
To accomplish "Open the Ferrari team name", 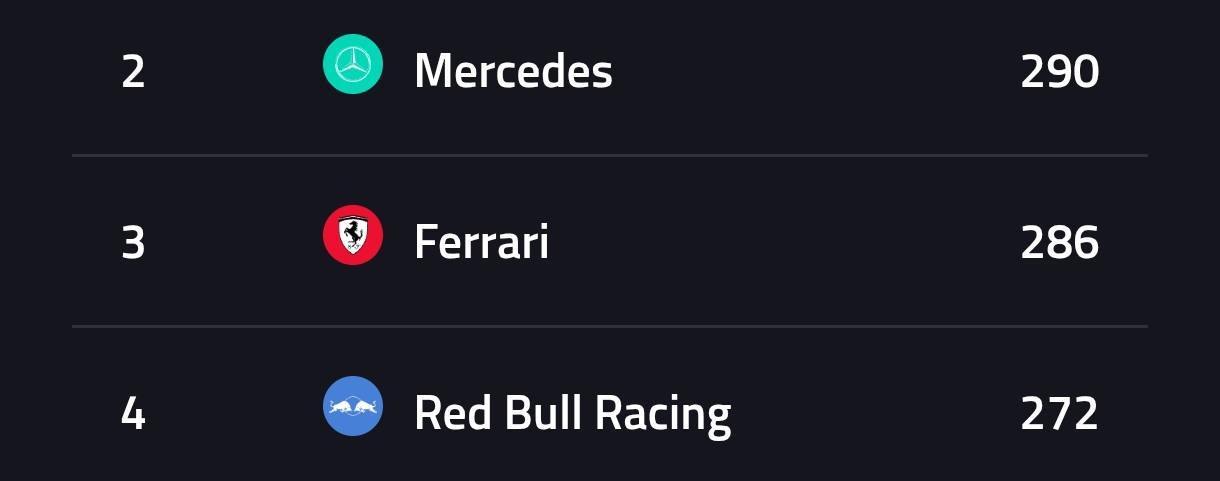I will (481, 242).
